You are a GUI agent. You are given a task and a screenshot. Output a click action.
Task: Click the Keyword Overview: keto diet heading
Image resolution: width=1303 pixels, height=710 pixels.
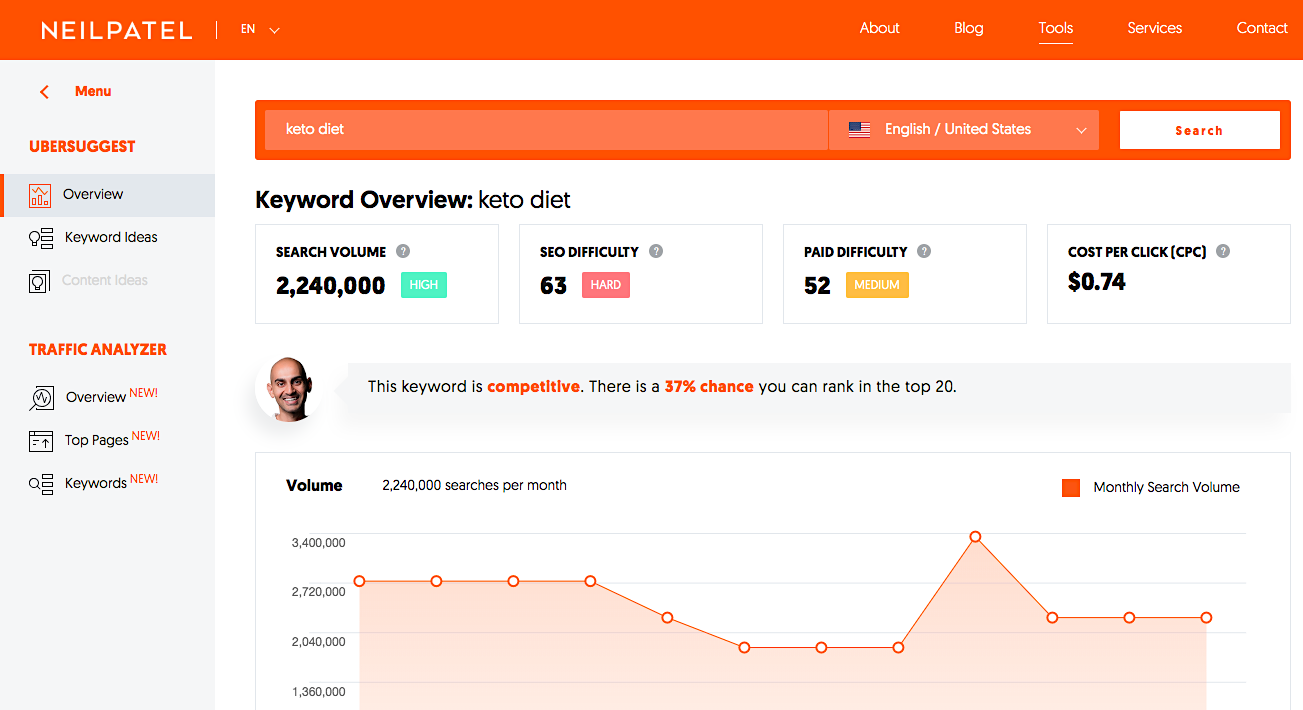point(413,200)
